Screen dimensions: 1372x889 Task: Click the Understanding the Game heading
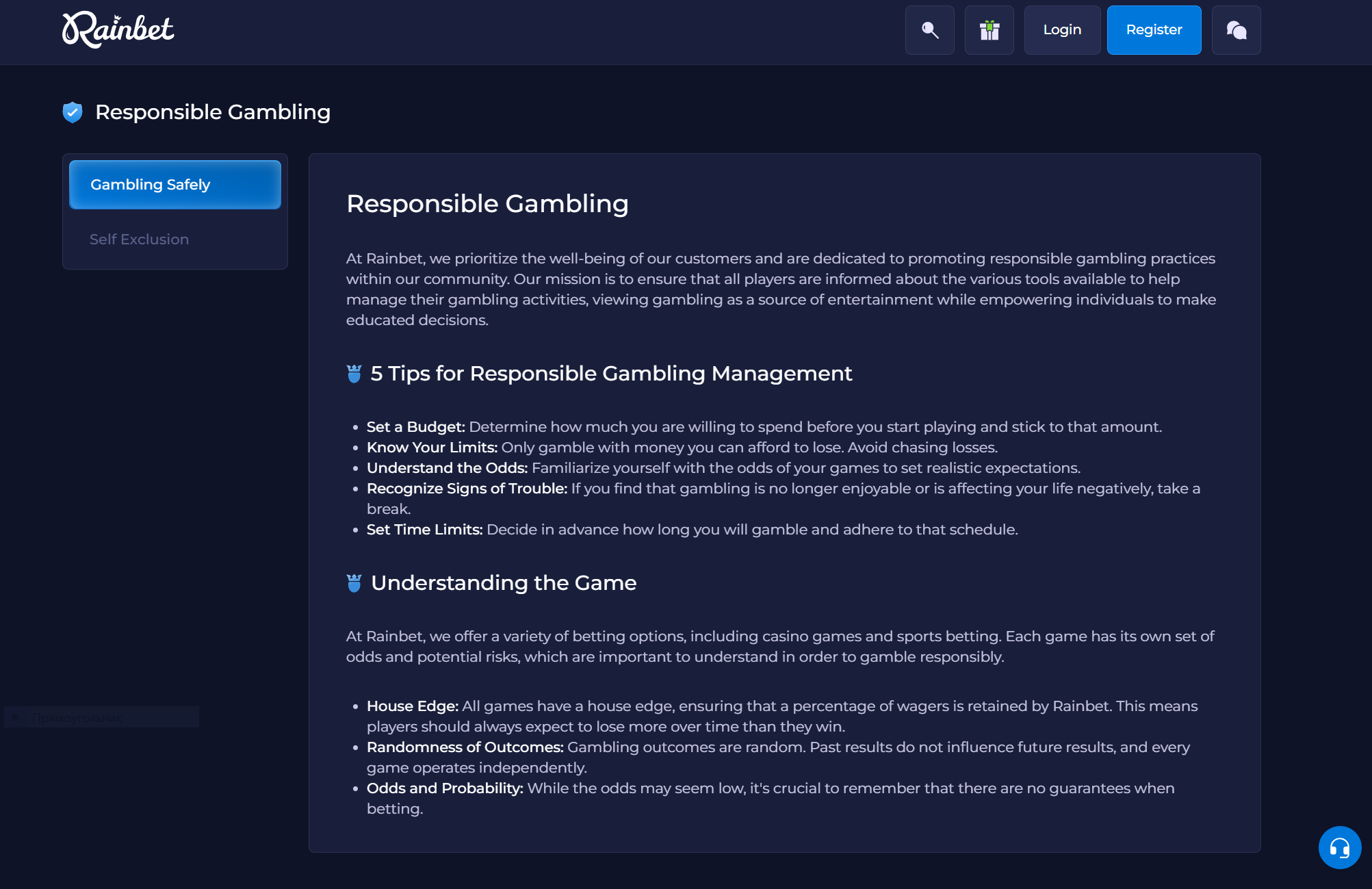click(x=503, y=583)
